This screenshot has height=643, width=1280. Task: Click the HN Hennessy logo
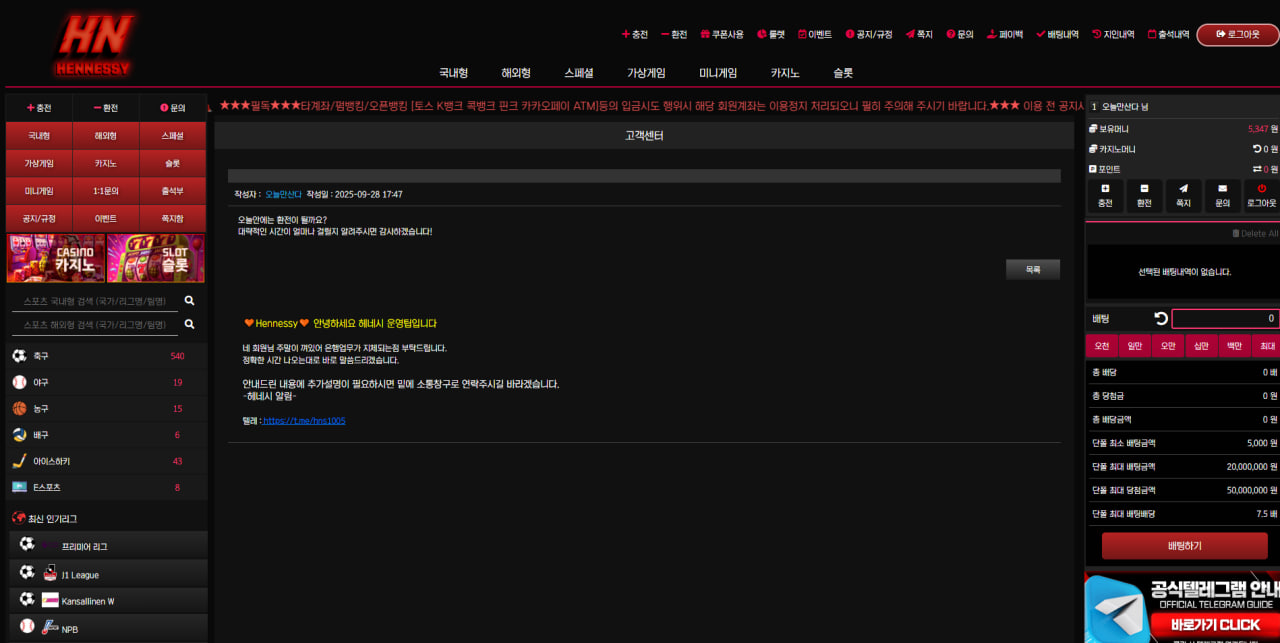[x=93, y=45]
